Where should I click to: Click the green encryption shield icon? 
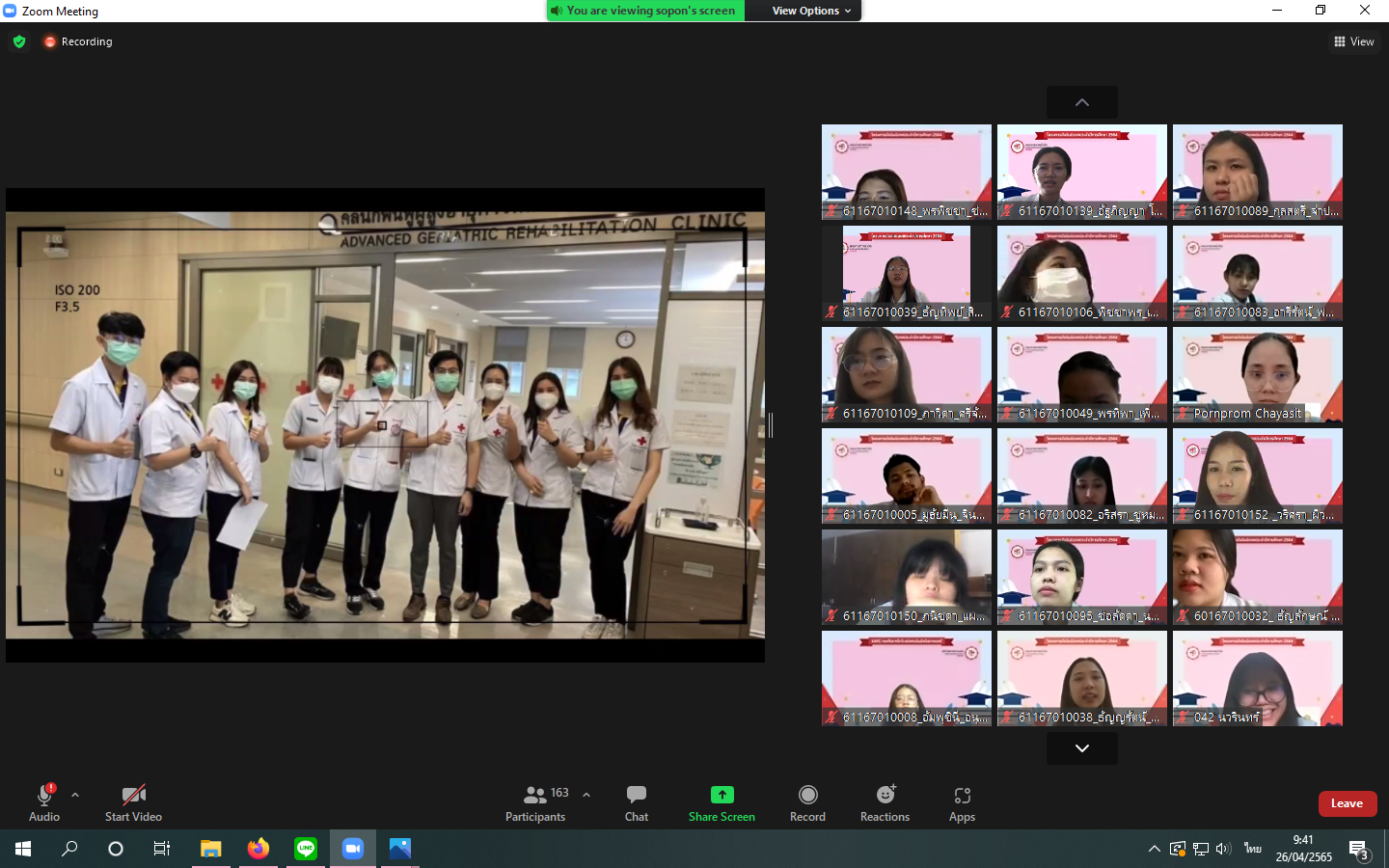click(19, 41)
